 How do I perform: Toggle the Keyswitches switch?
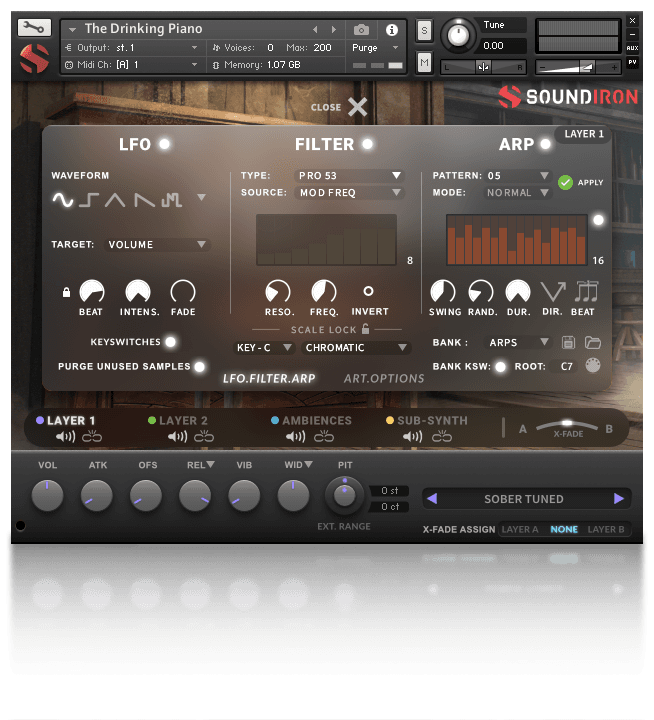point(170,342)
